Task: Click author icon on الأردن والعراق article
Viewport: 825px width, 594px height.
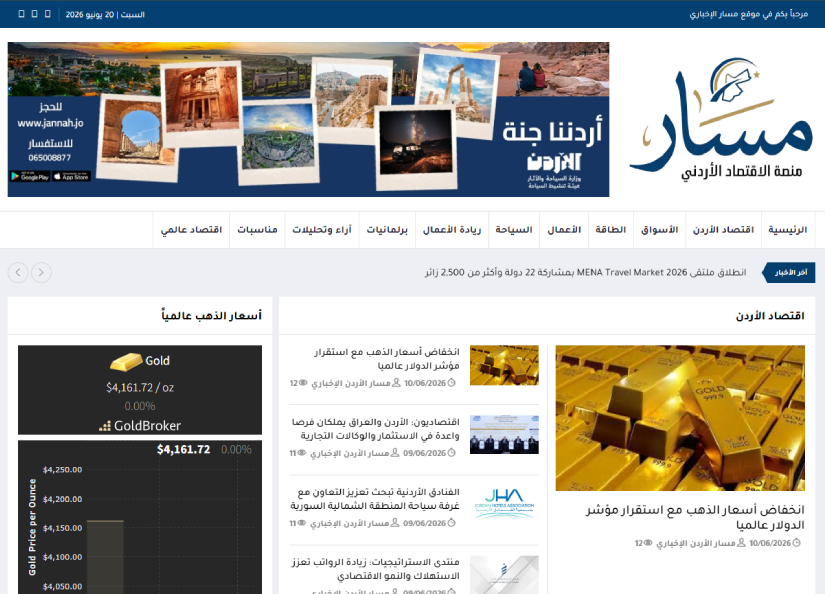Action: [395, 453]
